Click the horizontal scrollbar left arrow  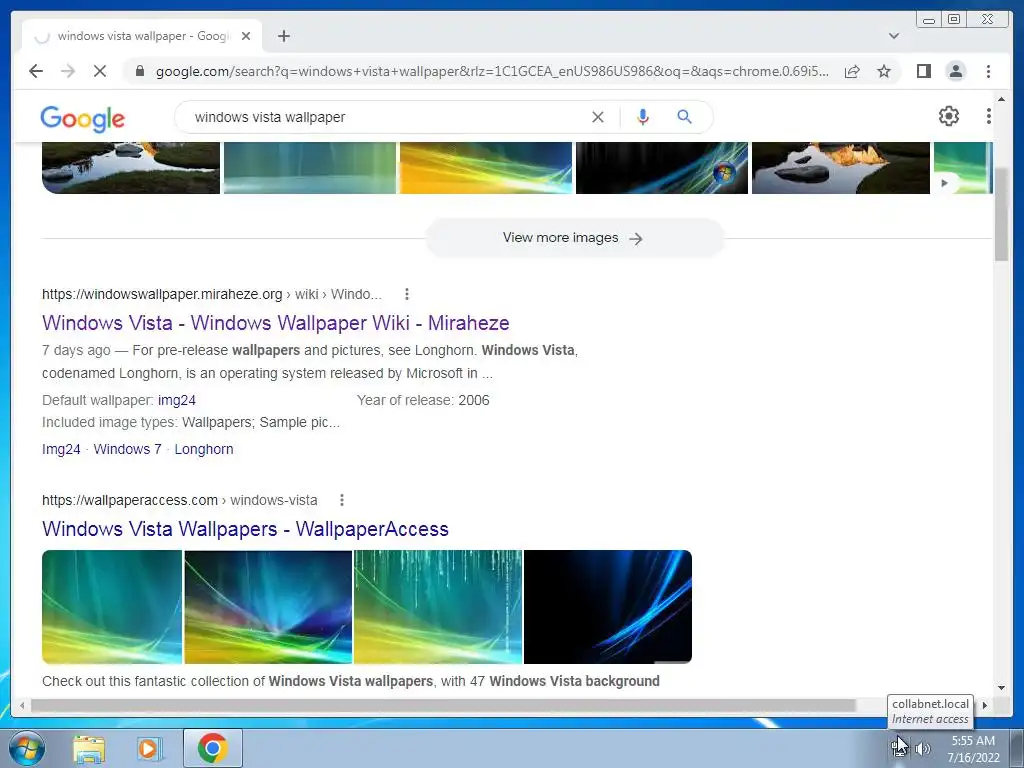pos(22,705)
